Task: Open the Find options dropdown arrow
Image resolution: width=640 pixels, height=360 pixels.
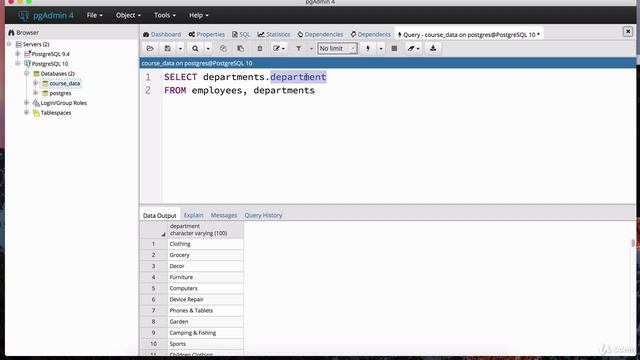Action: pyautogui.click(x=208, y=49)
